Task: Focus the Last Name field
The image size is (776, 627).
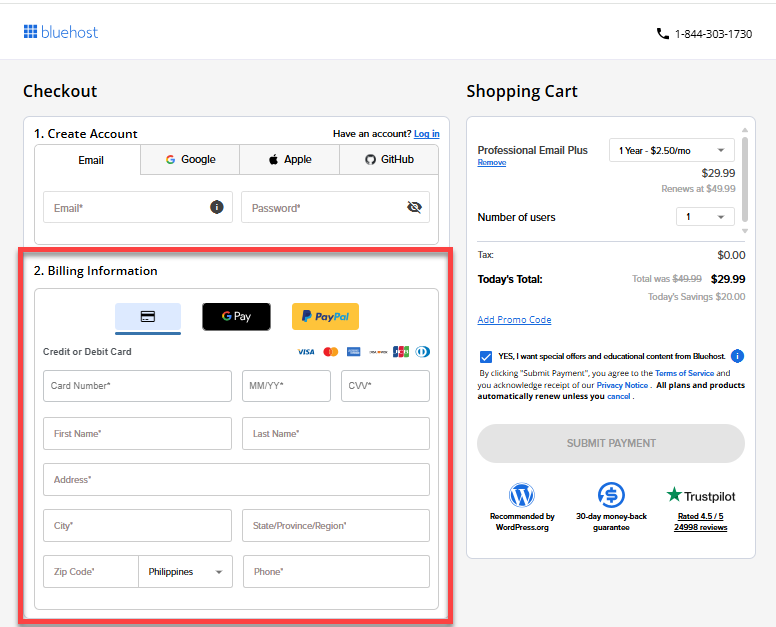Action: pyautogui.click(x=336, y=434)
